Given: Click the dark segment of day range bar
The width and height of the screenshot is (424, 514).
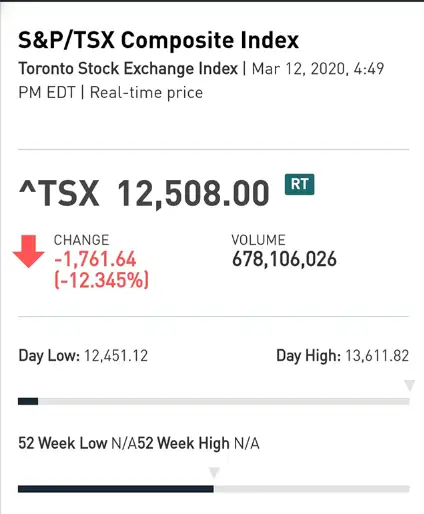Looking at the screenshot, I should pos(28,401).
